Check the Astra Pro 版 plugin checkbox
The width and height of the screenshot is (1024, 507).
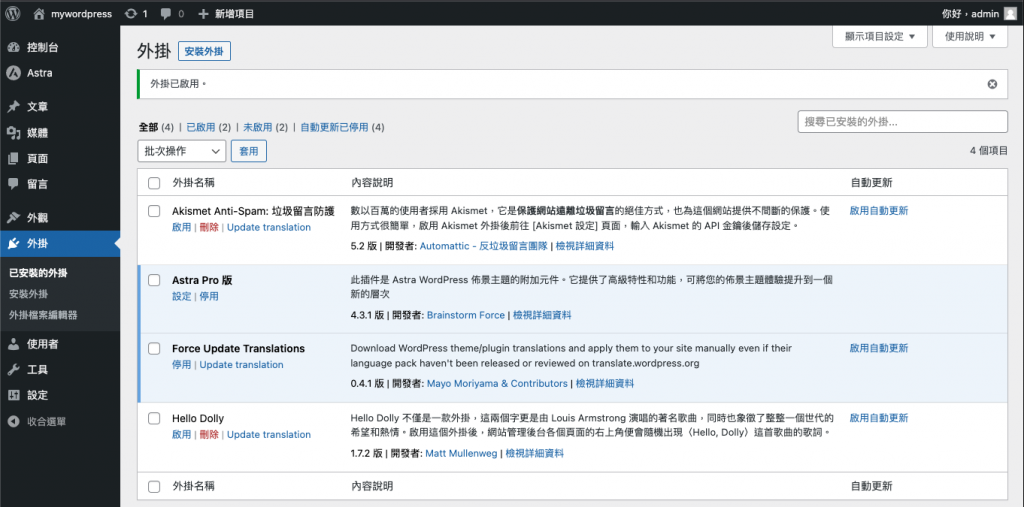(x=154, y=280)
